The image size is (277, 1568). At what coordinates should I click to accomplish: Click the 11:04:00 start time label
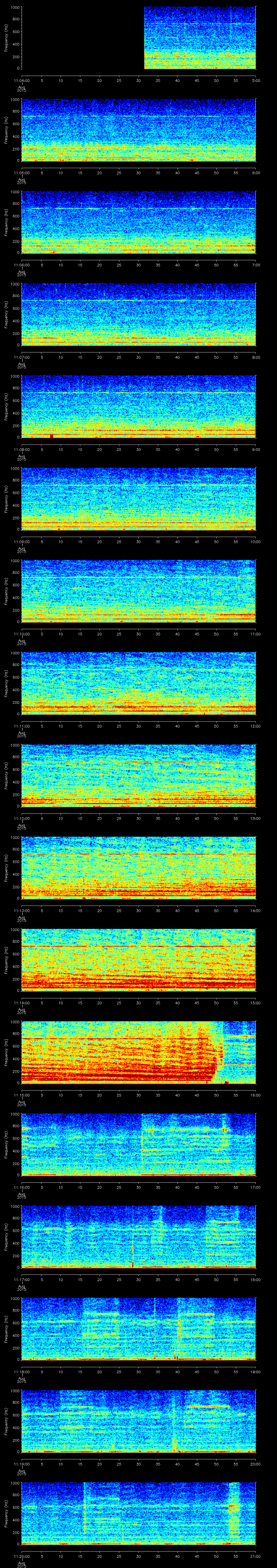click(x=21, y=80)
